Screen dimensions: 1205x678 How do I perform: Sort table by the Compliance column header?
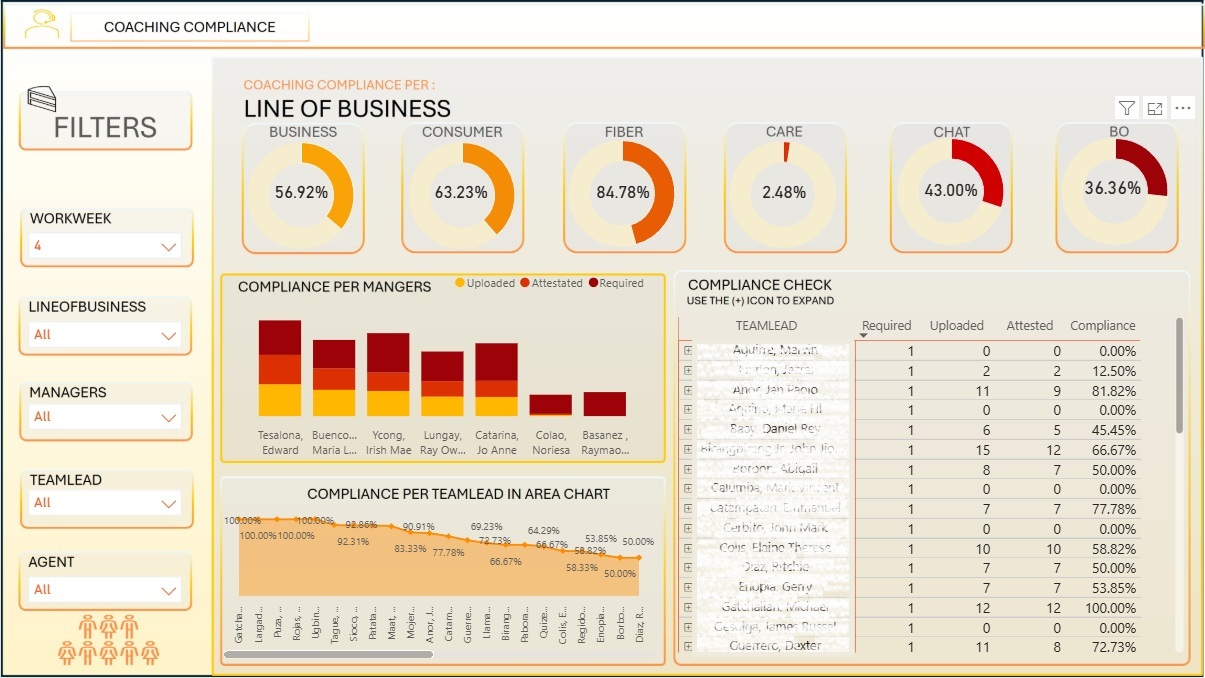(1103, 325)
